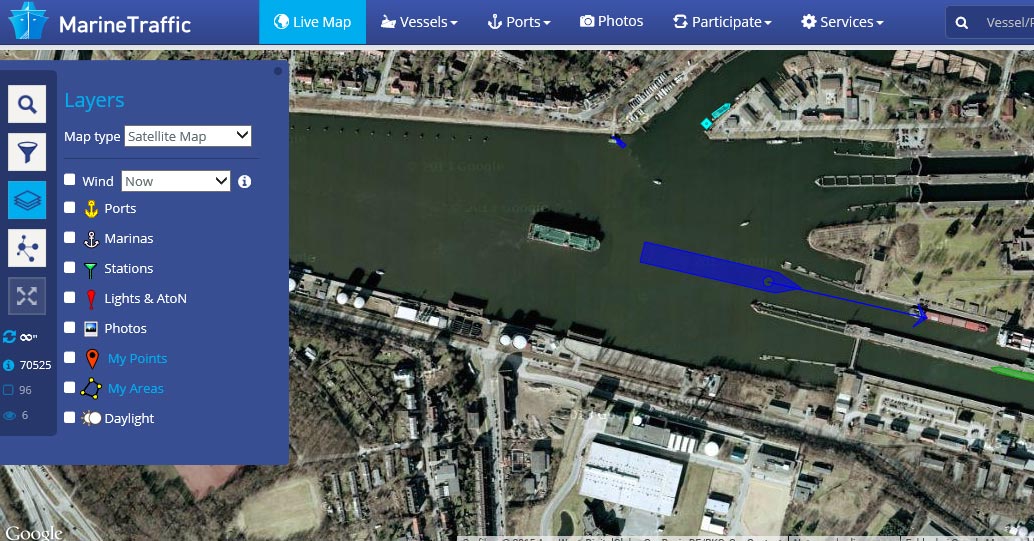1034x541 pixels.
Task: Switch to the Live Map tab
Action: tap(313, 22)
